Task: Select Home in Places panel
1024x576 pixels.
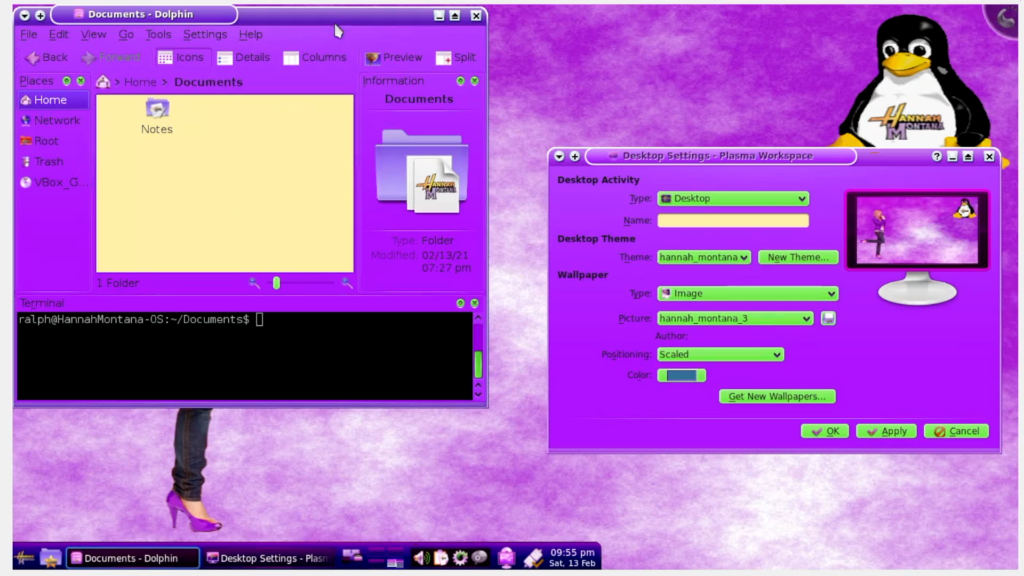Action: point(53,100)
